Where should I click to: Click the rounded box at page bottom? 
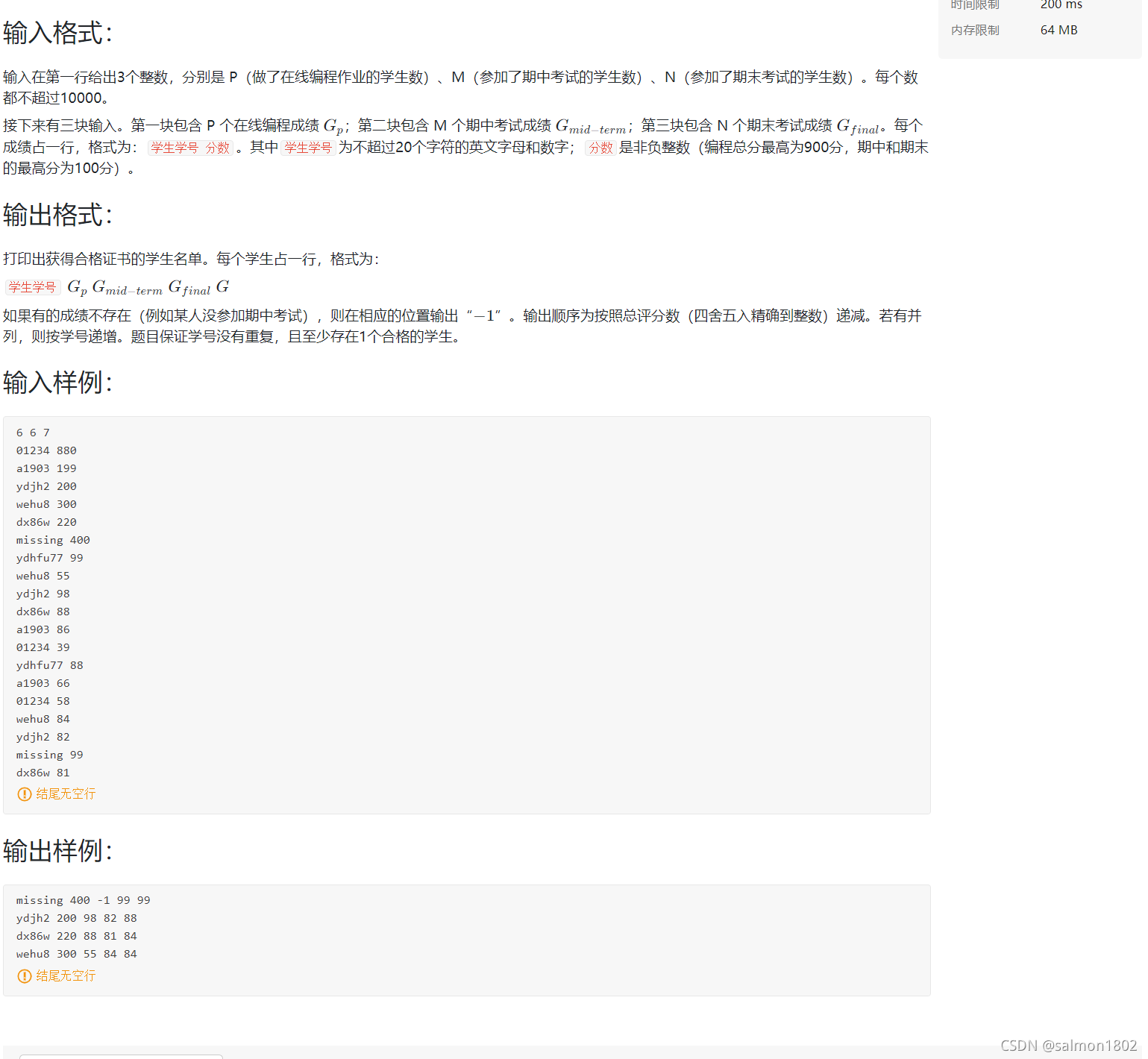120,1057
